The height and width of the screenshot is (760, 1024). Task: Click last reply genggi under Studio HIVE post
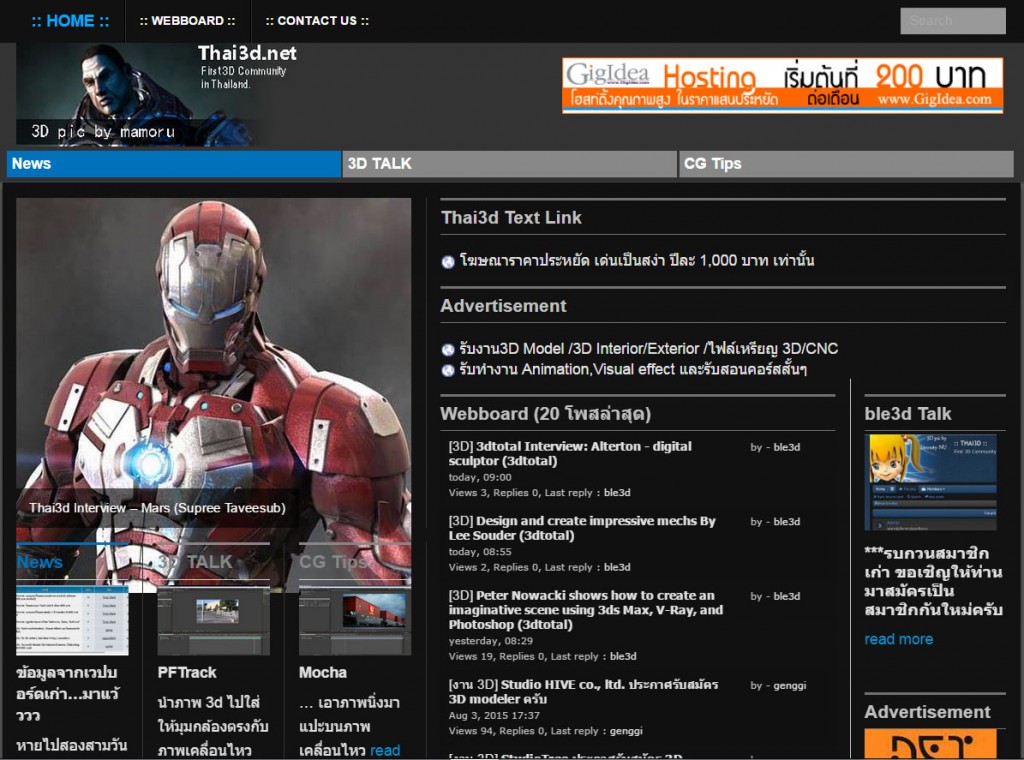click(x=626, y=731)
